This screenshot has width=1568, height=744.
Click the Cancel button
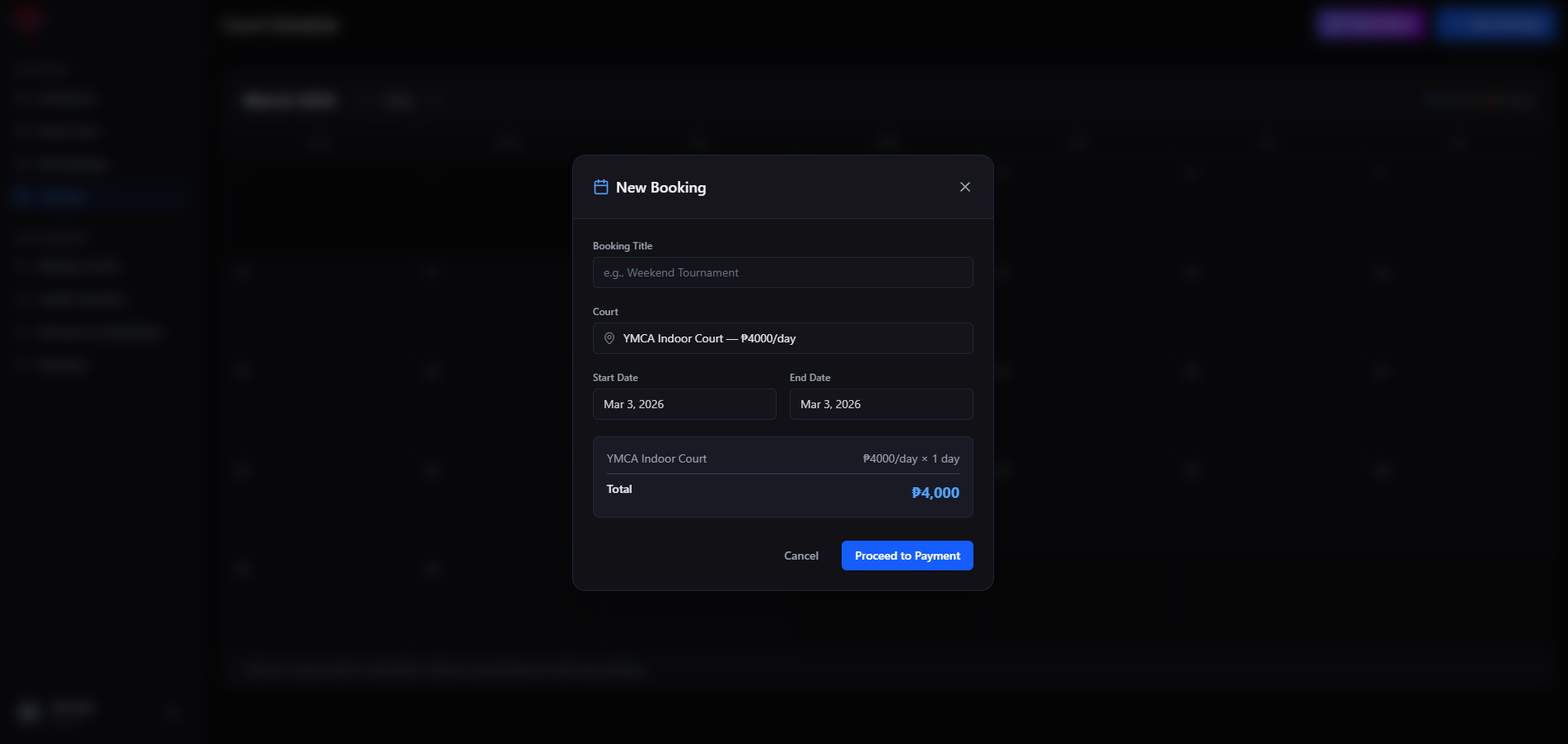click(x=801, y=556)
